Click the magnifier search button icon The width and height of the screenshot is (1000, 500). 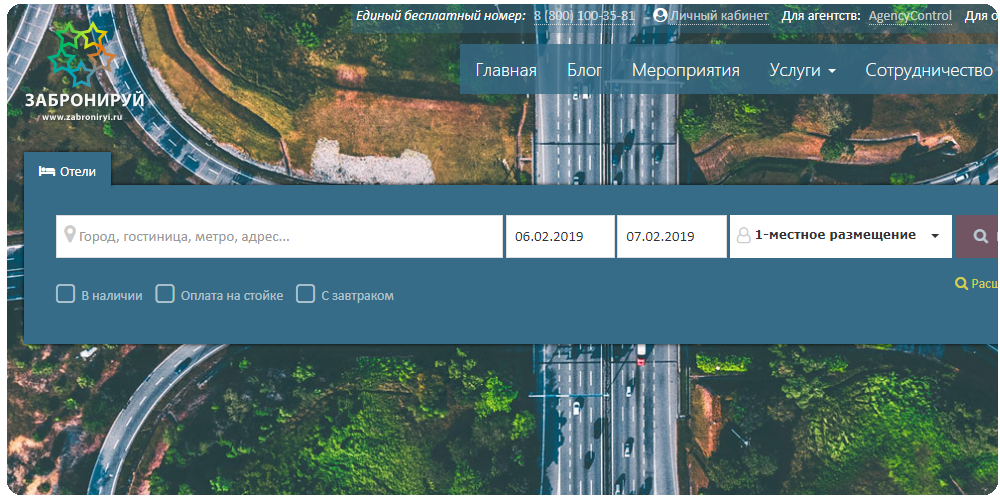(981, 237)
